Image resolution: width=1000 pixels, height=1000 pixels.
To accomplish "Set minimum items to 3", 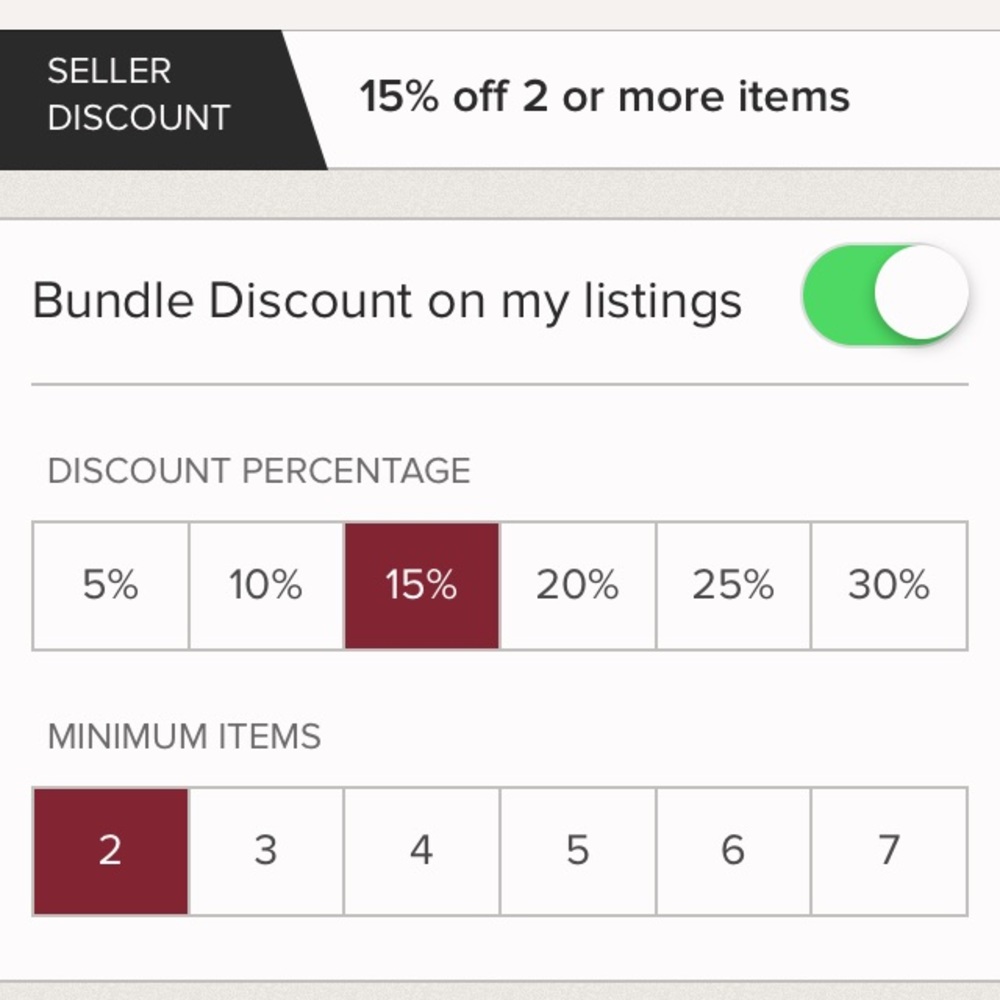I will (x=265, y=849).
